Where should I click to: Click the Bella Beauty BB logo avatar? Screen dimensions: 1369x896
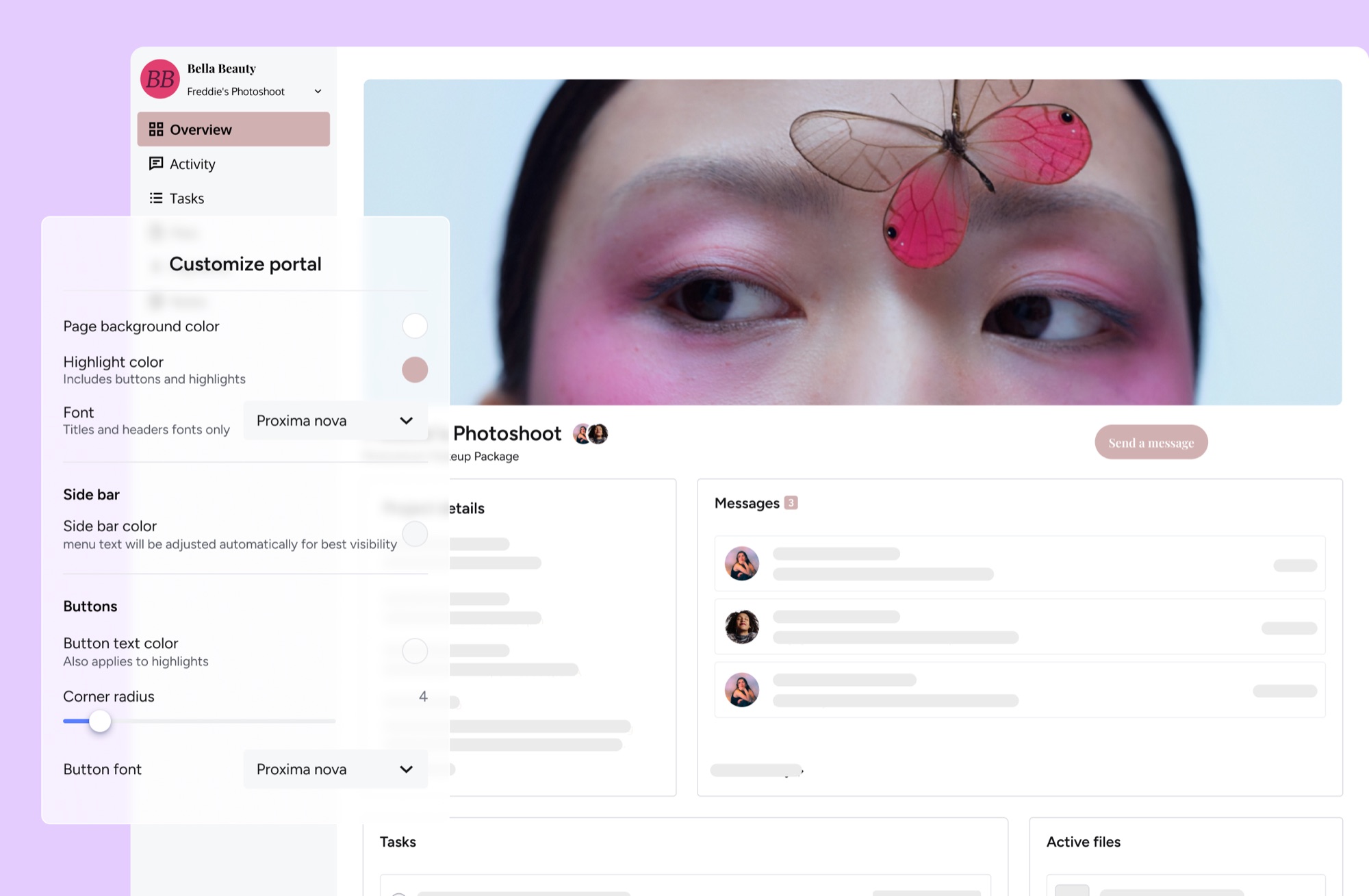tap(160, 79)
